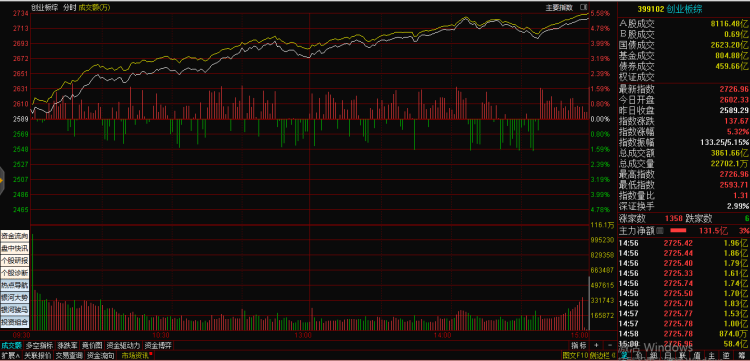Click the 最低指数 value 2593.71

click(x=734, y=185)
